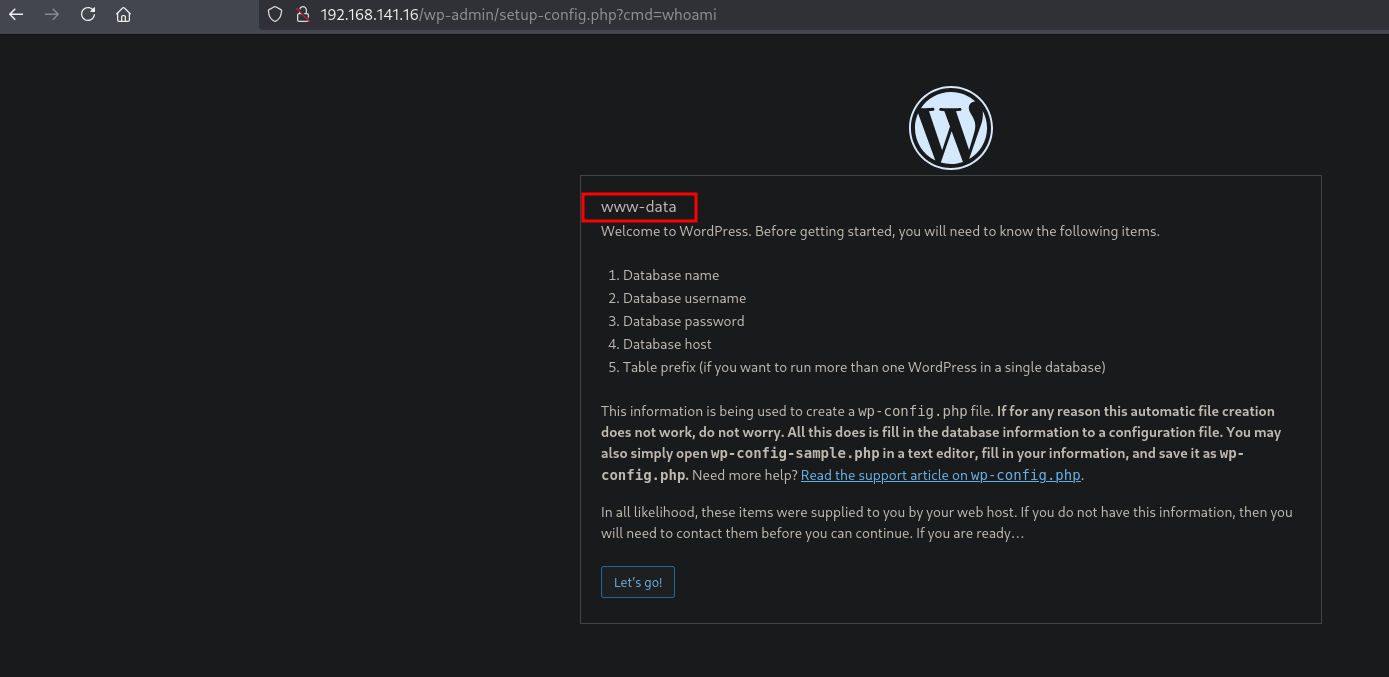Click the "Table prefix" list item
This screenshot has height=677, width=1389.
point(863,367)
